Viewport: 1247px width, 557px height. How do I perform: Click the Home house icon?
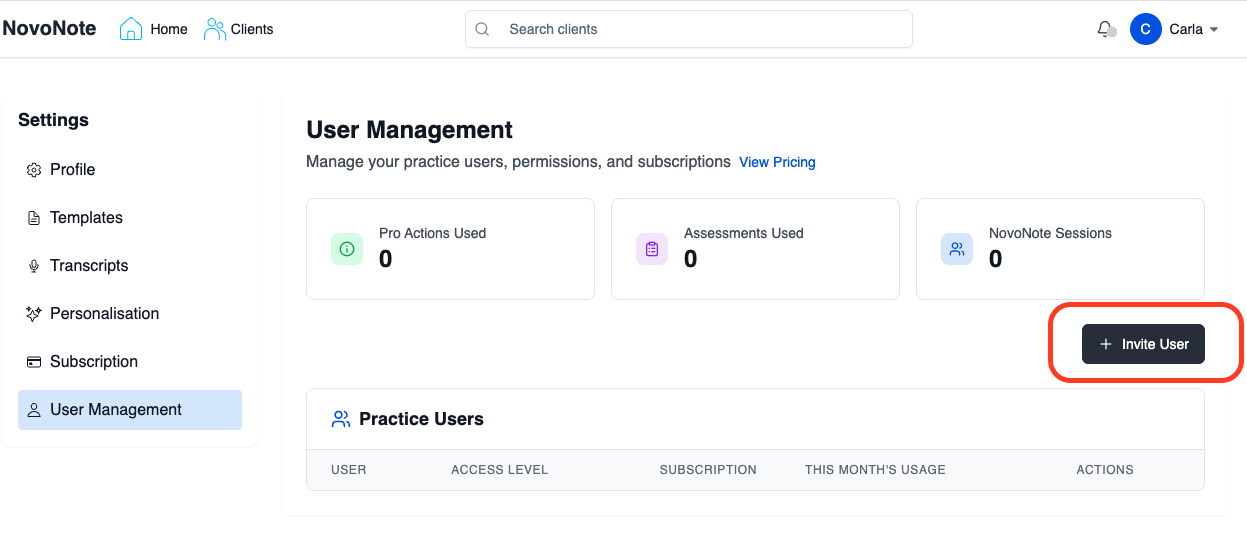pyautogui.click(x=131, y=29)
